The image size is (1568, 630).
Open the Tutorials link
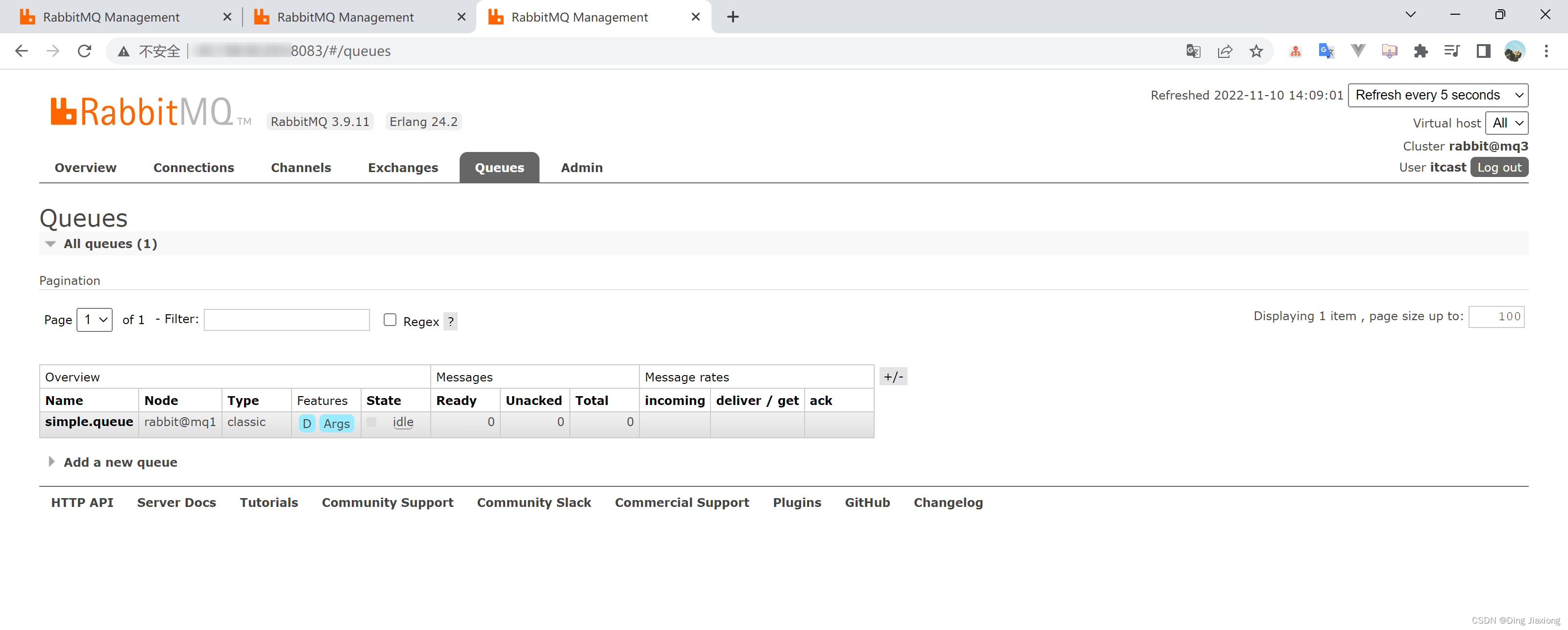tap(269, 503)
